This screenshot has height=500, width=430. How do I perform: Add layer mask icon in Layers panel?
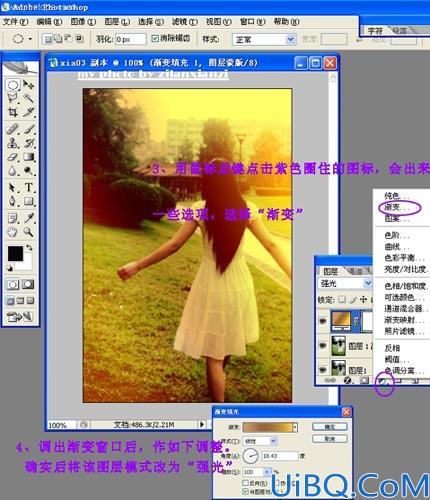(x=365, y=380)
